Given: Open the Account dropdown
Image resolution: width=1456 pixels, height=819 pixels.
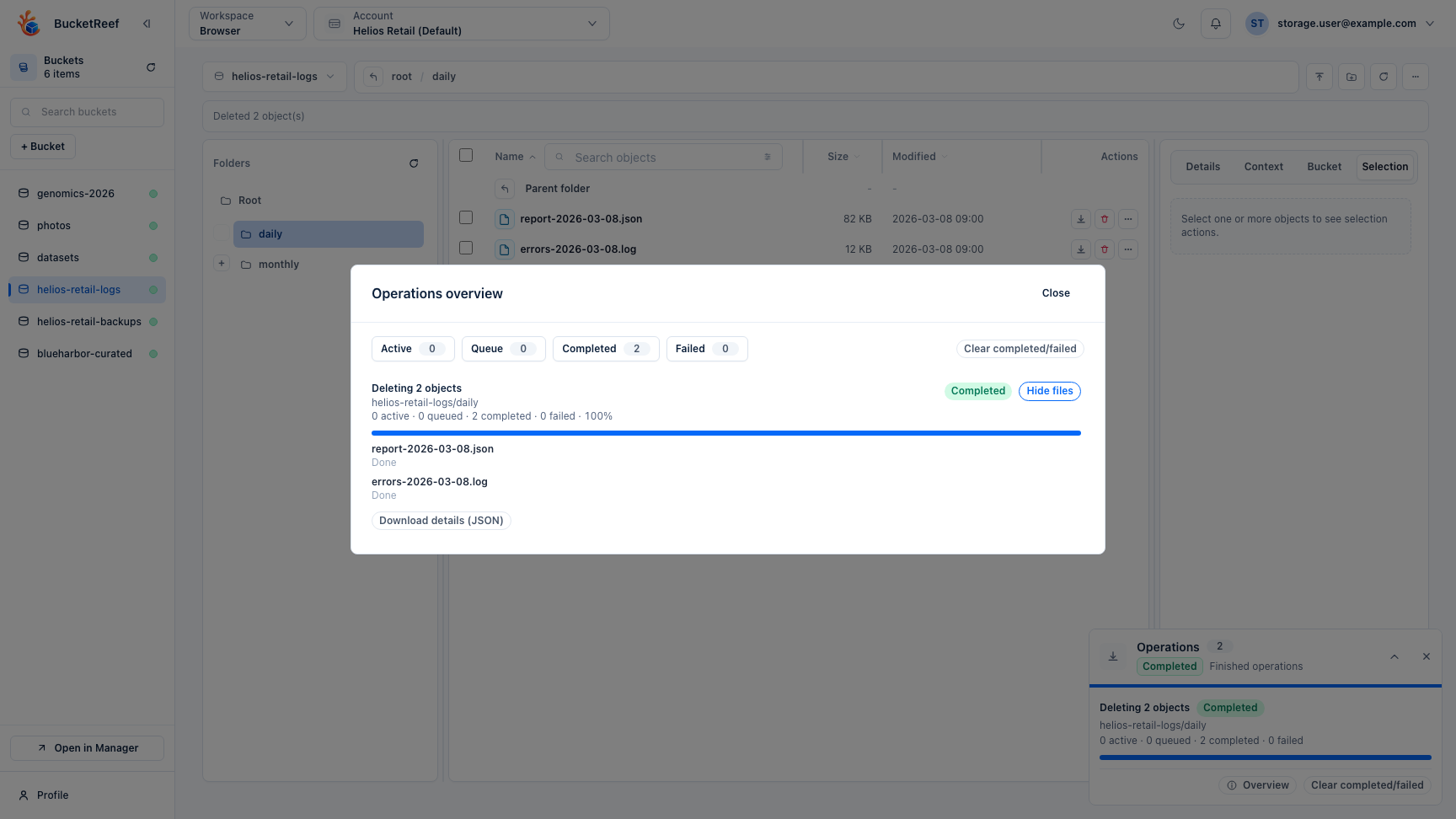Looking at the screenshot, I should coord(462,24).
